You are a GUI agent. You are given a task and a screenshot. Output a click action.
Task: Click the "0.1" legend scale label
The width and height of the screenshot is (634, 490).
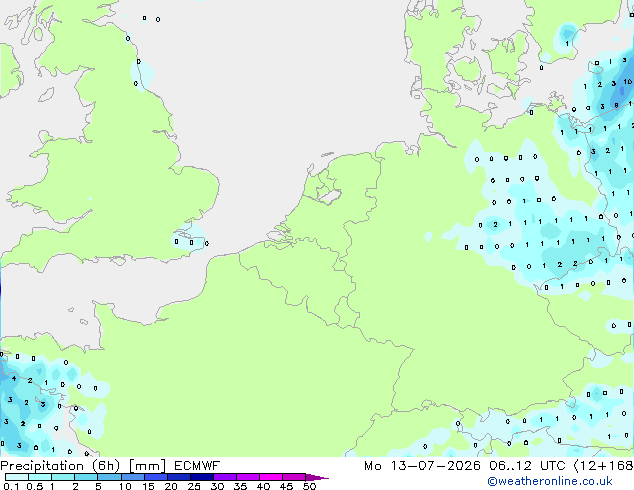click(x=11, y=486)
